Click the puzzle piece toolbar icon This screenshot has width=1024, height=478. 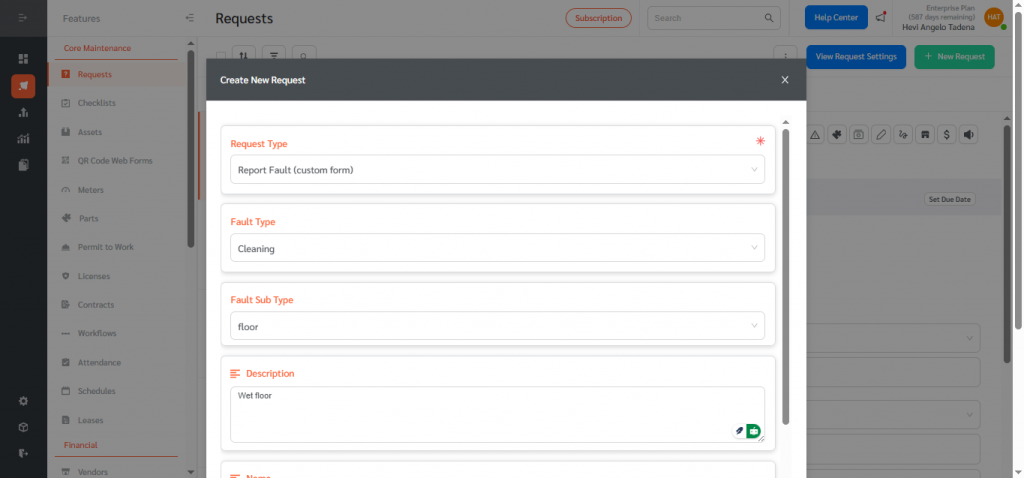coord(837,135)
